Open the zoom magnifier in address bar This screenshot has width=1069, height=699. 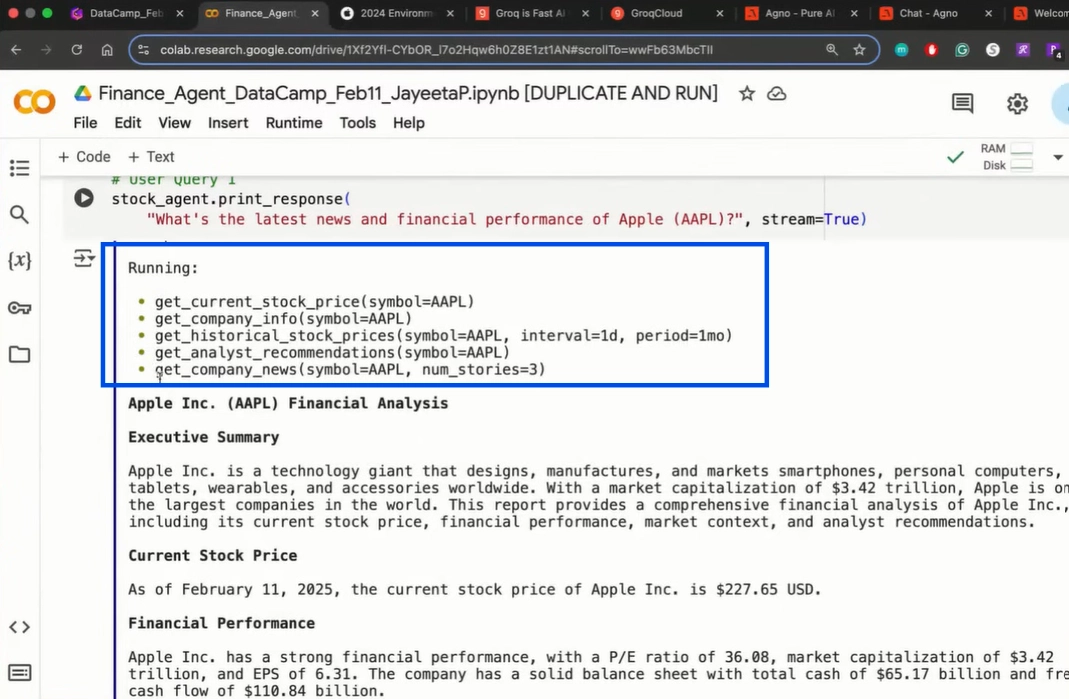coord(832,50)
